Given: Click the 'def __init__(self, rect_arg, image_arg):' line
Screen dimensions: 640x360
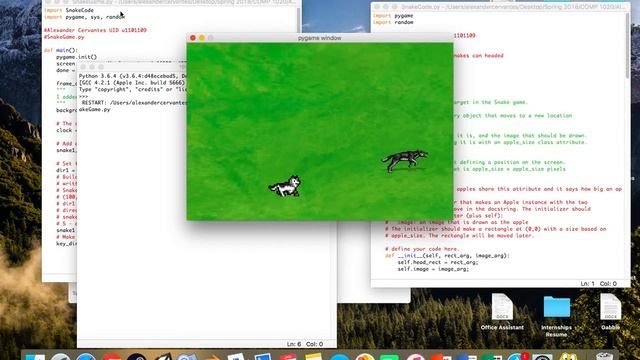Looking at the screenshot, I should (447, 256).
